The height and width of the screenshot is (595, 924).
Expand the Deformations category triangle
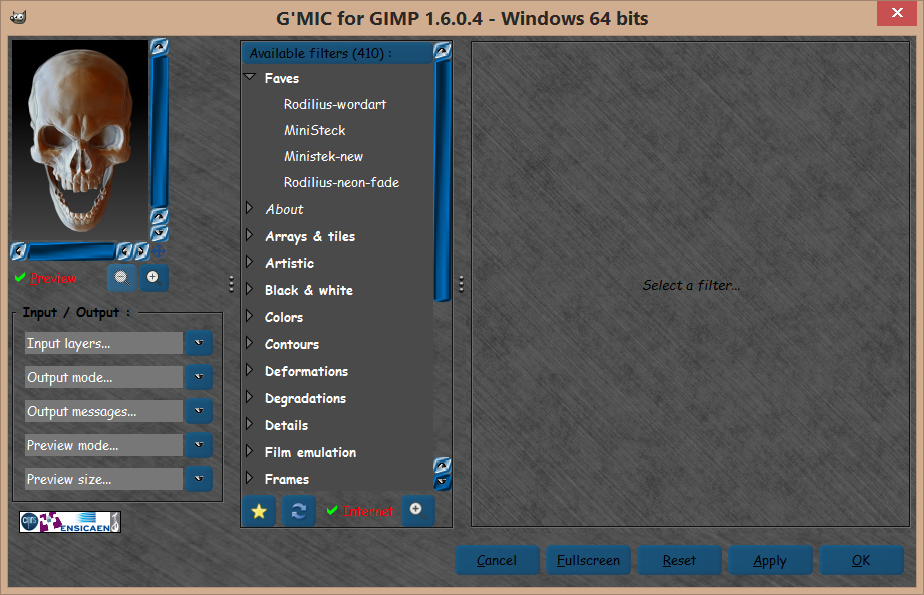coord(250,370)
